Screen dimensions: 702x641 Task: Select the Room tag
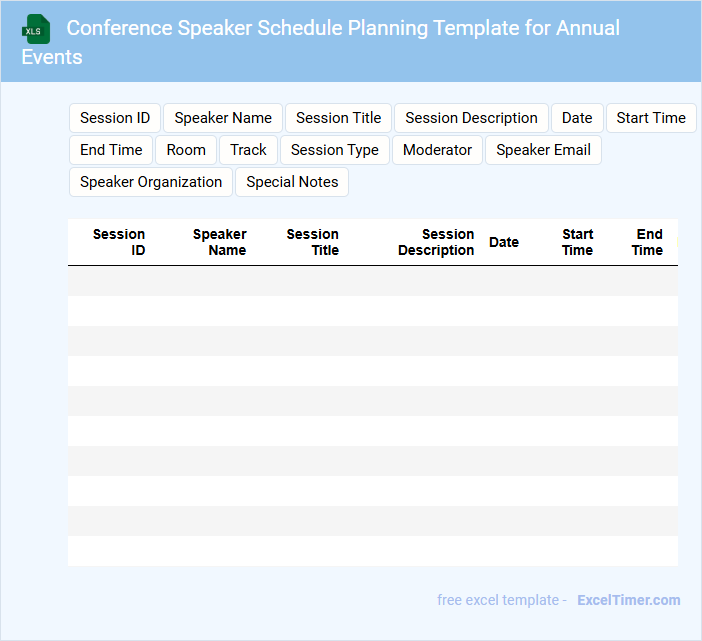[186, 150]
